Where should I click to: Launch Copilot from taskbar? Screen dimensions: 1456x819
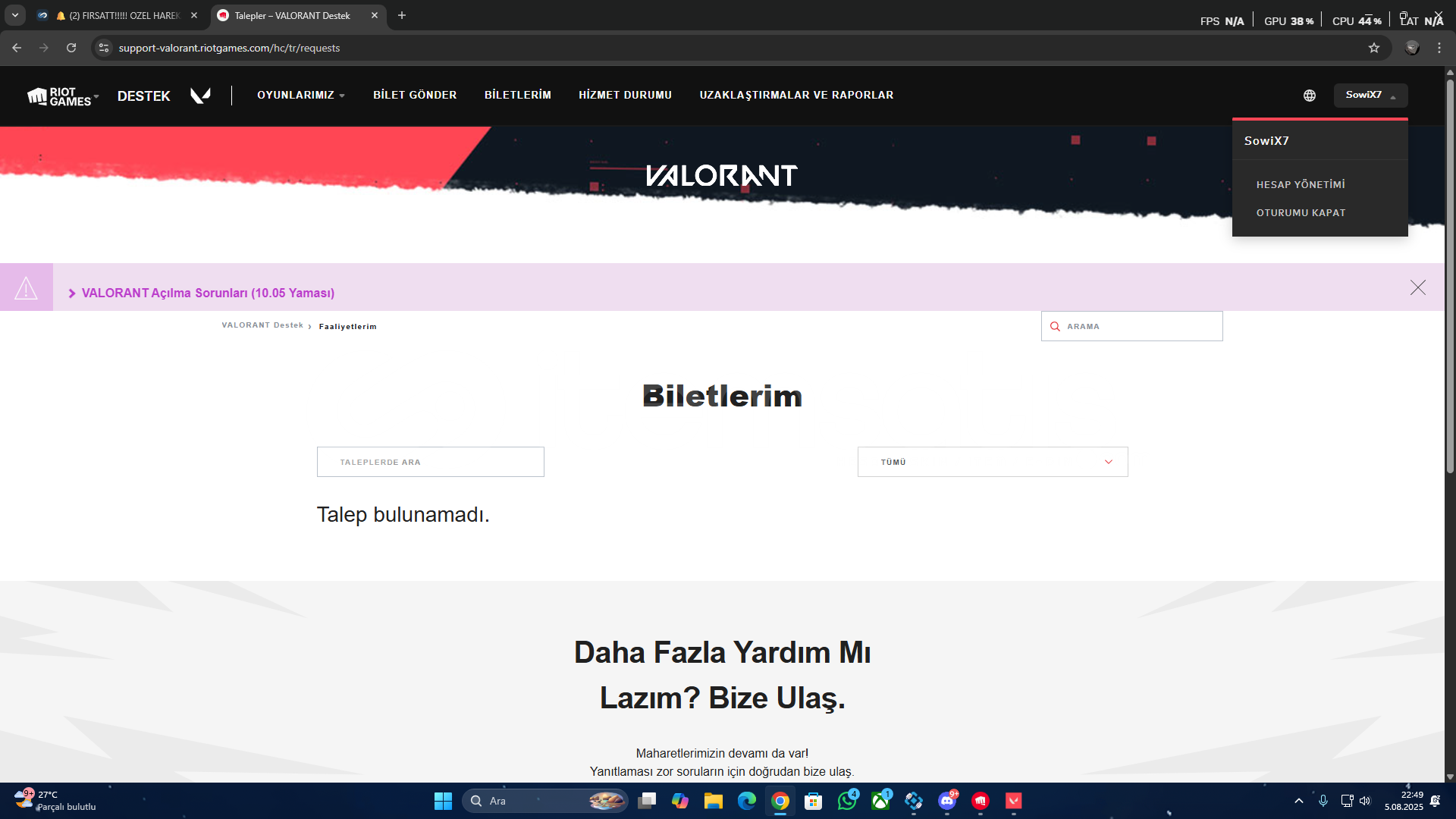680,801
